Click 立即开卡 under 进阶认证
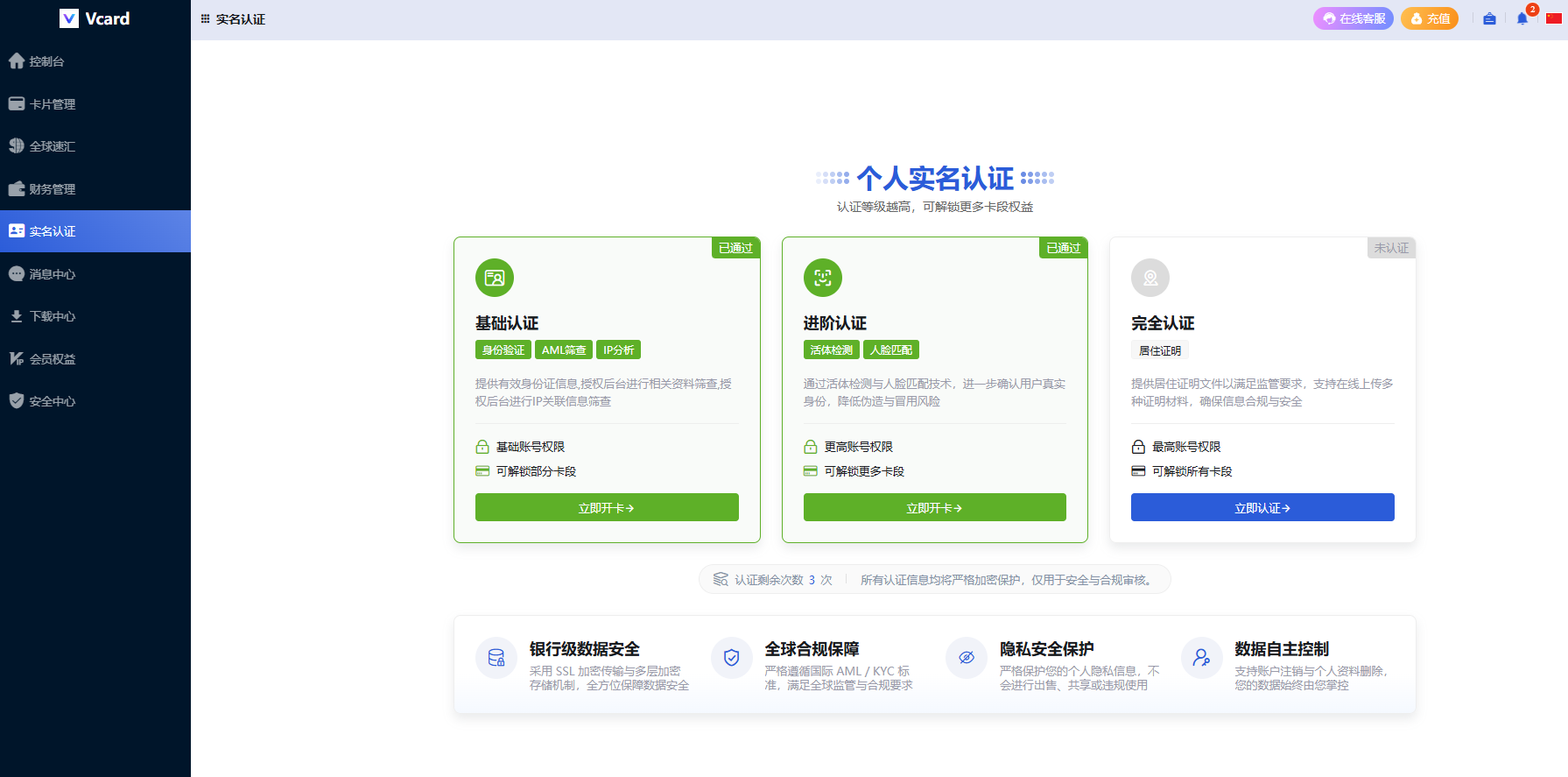Image resolution: width=1568 pixels, height=777 pixels. [935, 507]
